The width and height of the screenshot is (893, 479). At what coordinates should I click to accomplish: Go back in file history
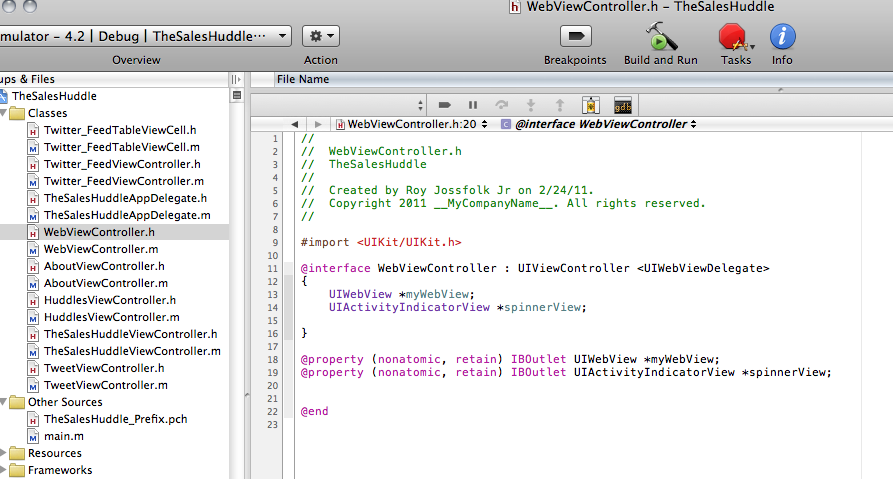click(294, 124)
